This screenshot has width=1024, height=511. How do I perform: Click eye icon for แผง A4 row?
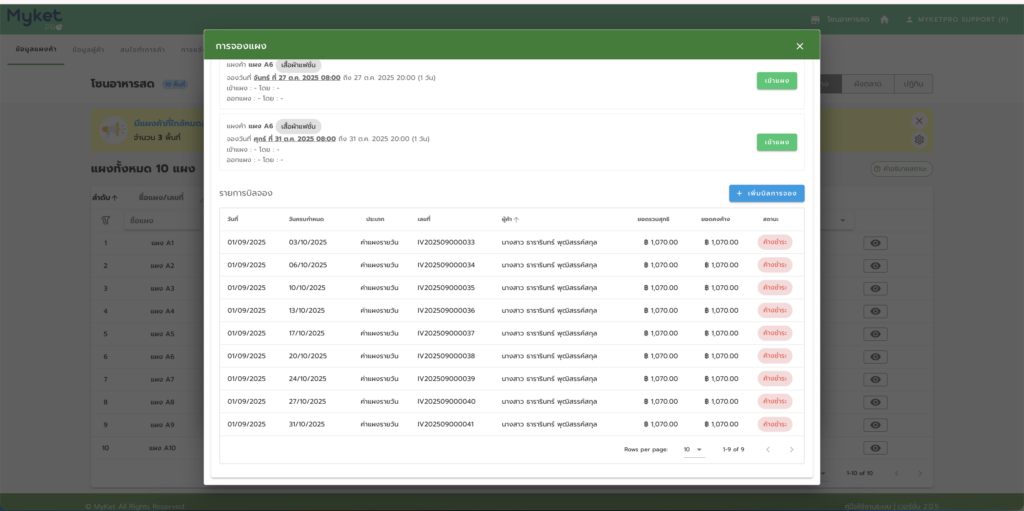(875, 311)
